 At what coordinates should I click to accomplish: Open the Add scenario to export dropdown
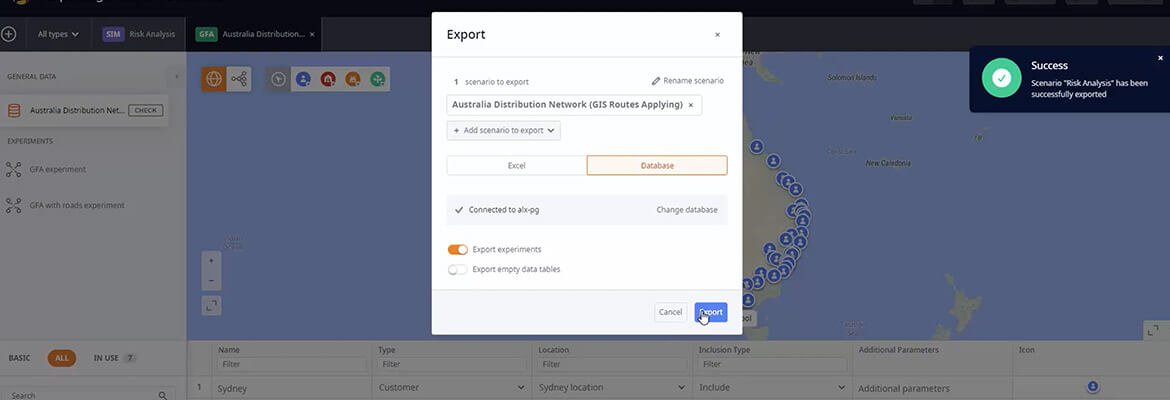tap(503, 130)
